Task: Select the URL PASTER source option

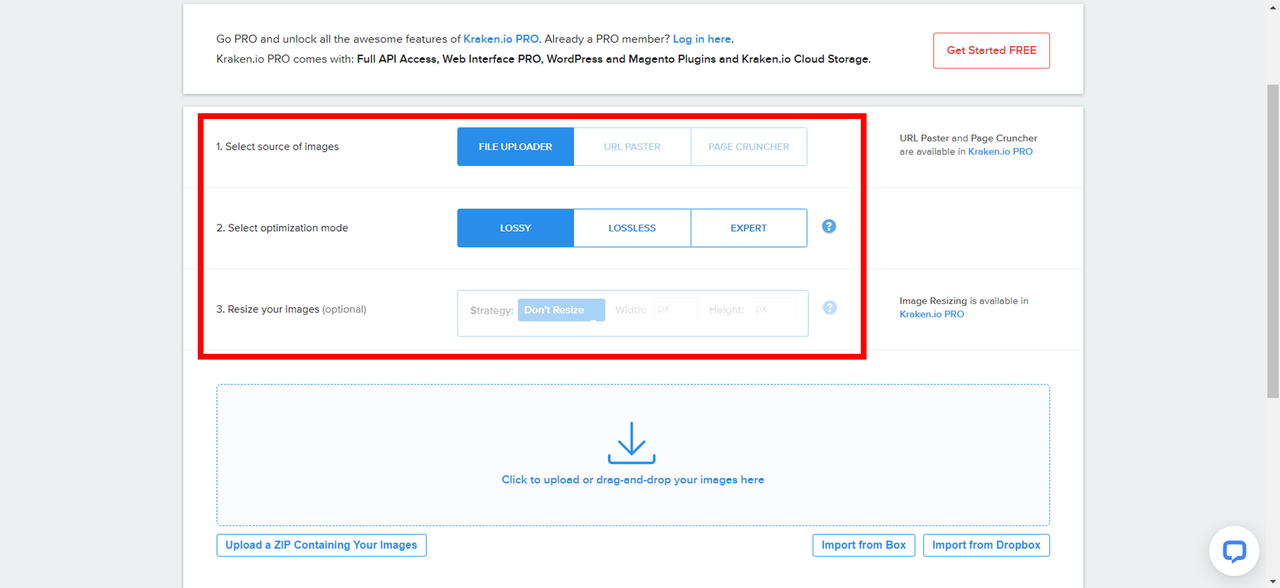Action: (x=632, y=146)
